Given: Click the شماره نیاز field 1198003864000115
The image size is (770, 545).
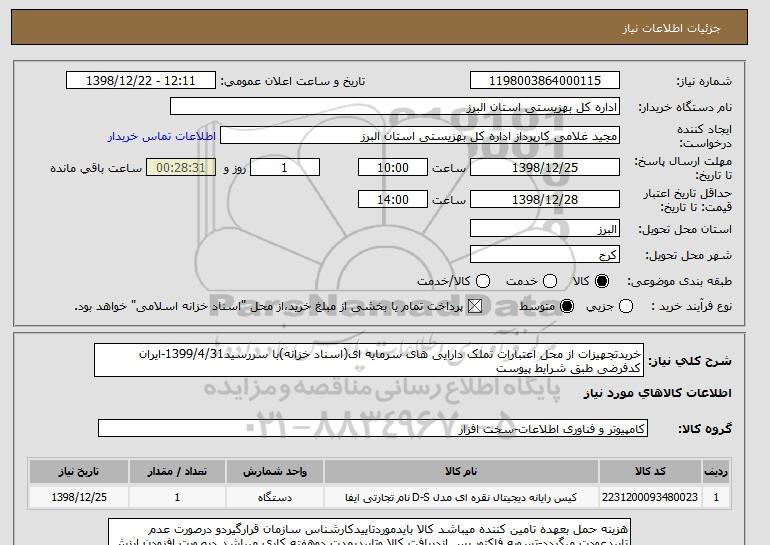Looking at the screenshot, I should [545, 81].
